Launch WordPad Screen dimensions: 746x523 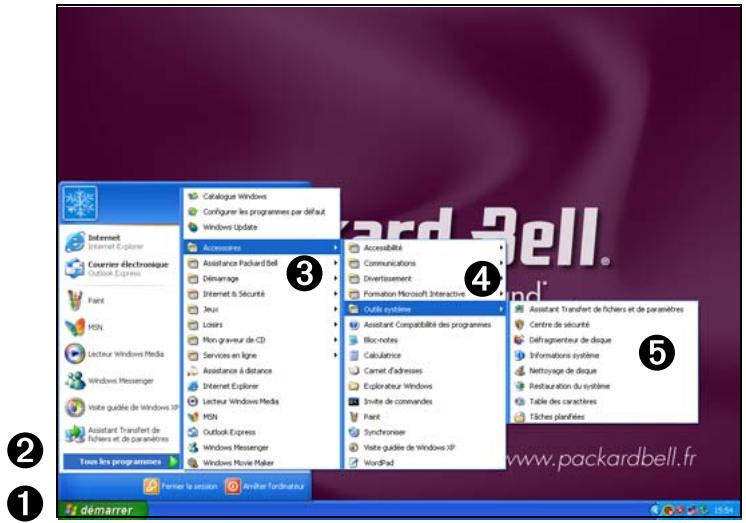pyautogui.click(x=425, y=463)
